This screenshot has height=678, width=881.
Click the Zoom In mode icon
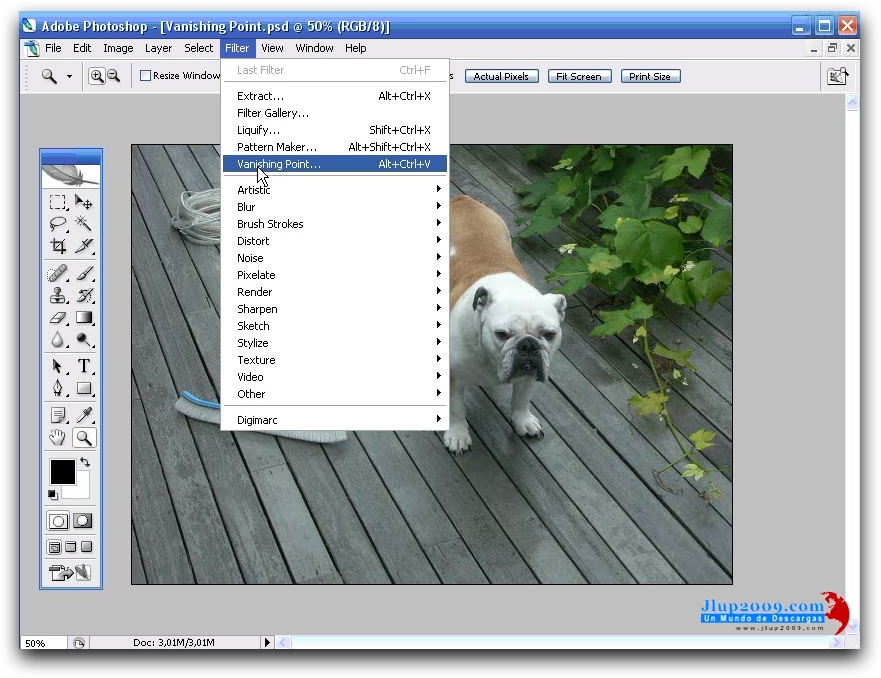(x=97, y=76)
